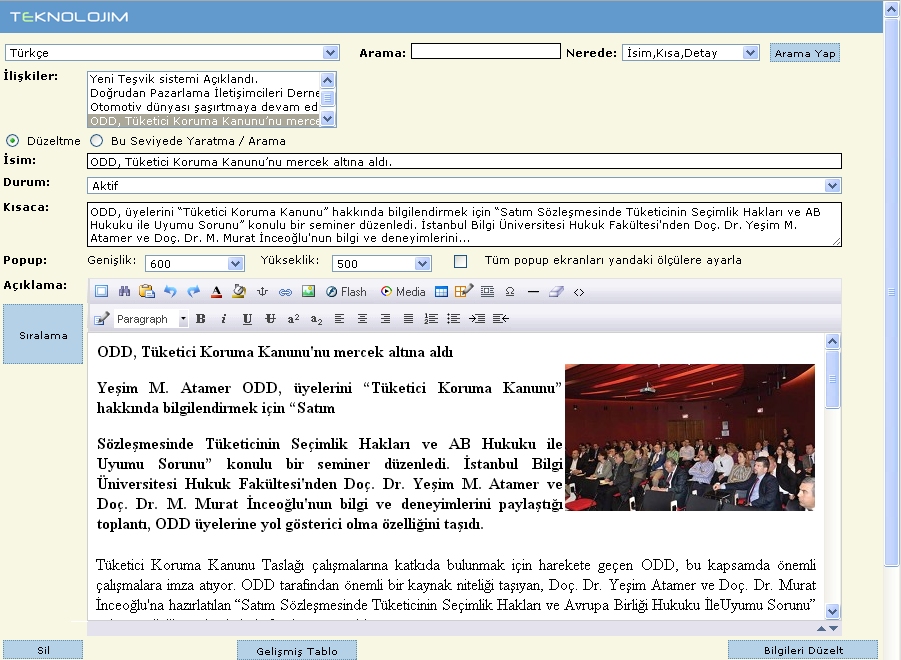The height and width of the screenshot is (660, 901).
Task: Redo the last edit in the editor
Action: (x=193, y=291)
